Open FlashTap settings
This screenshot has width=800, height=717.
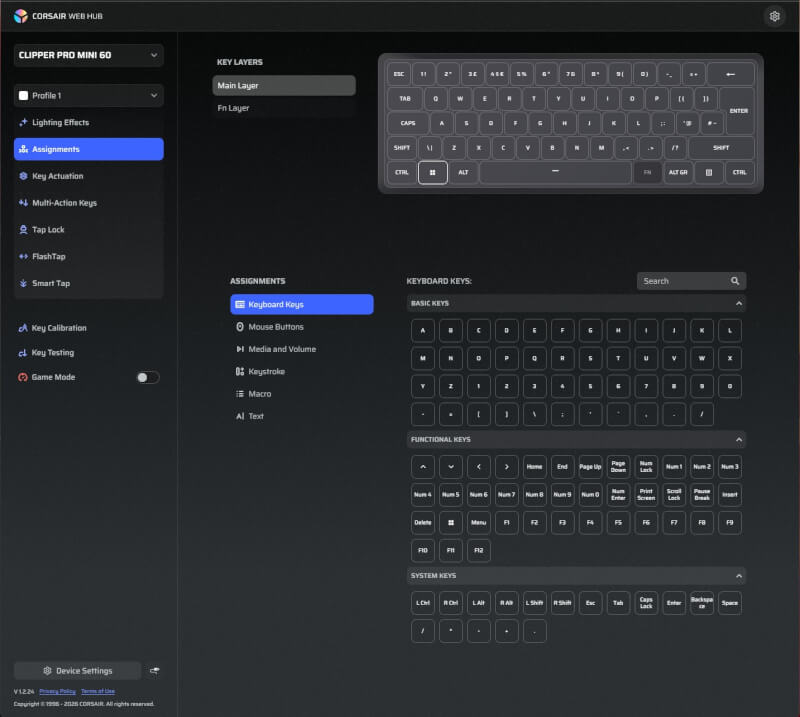coord(89,256)
